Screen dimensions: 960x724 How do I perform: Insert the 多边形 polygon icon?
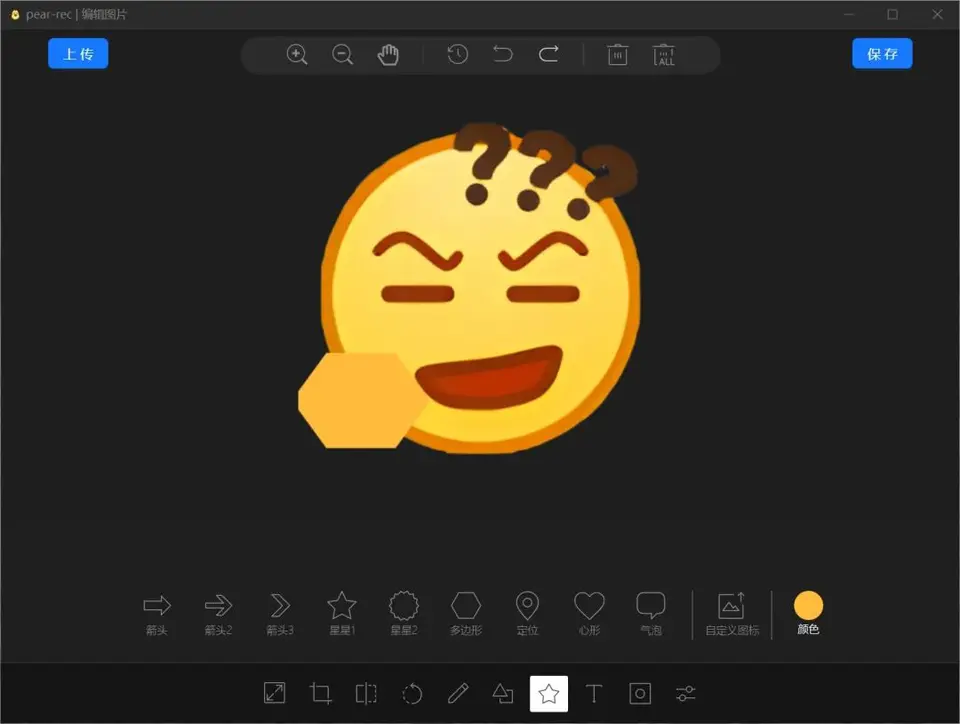466,613
